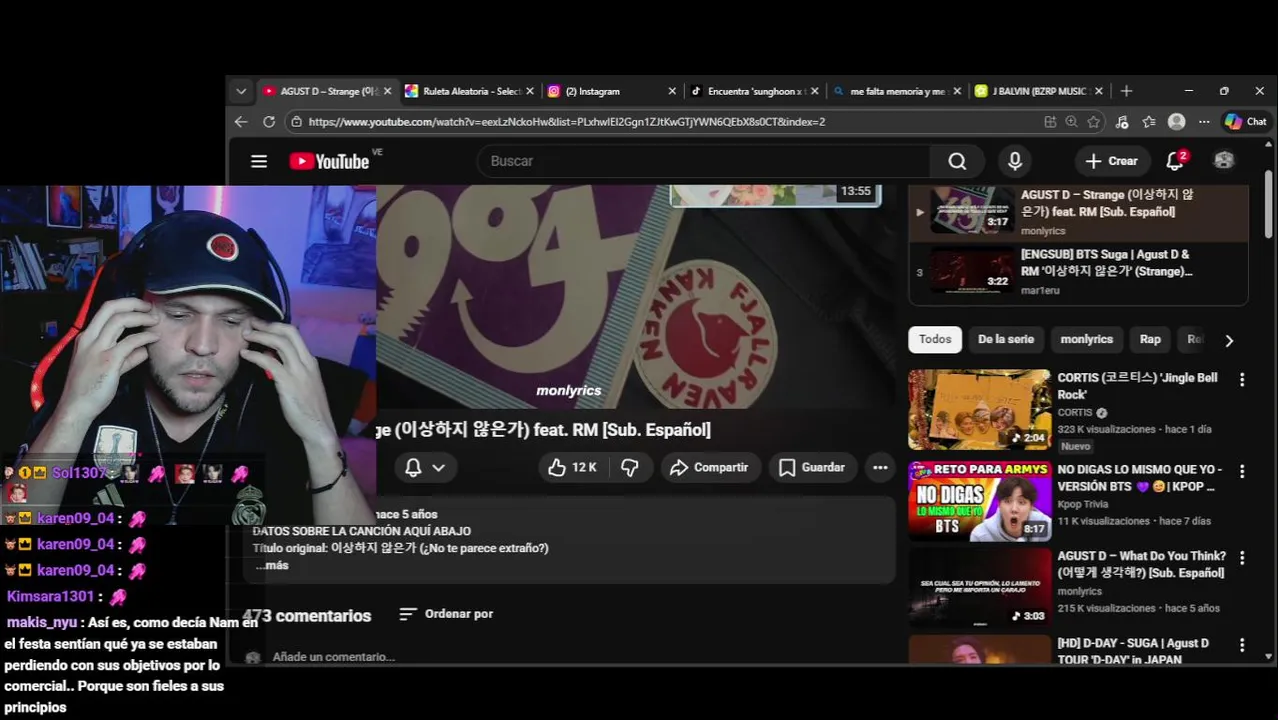Switch to the Encuentra 'sunghoon' TikTok tab

tap(754, 91)
